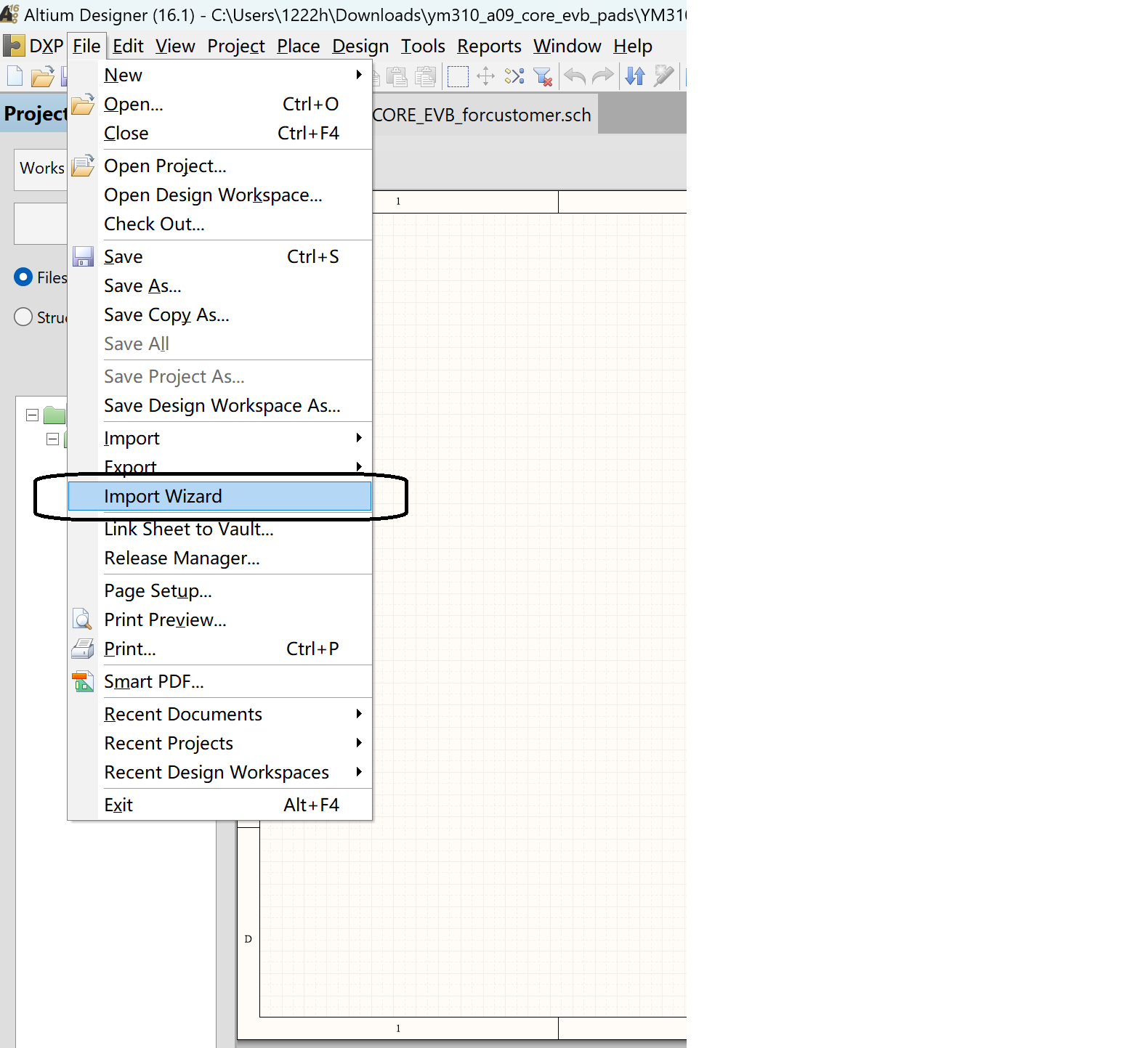Image resolution: width=1148 pixels, height=1048 pixels.
Task: Click the open folder toolbar icon
Action: coord(42,76)
